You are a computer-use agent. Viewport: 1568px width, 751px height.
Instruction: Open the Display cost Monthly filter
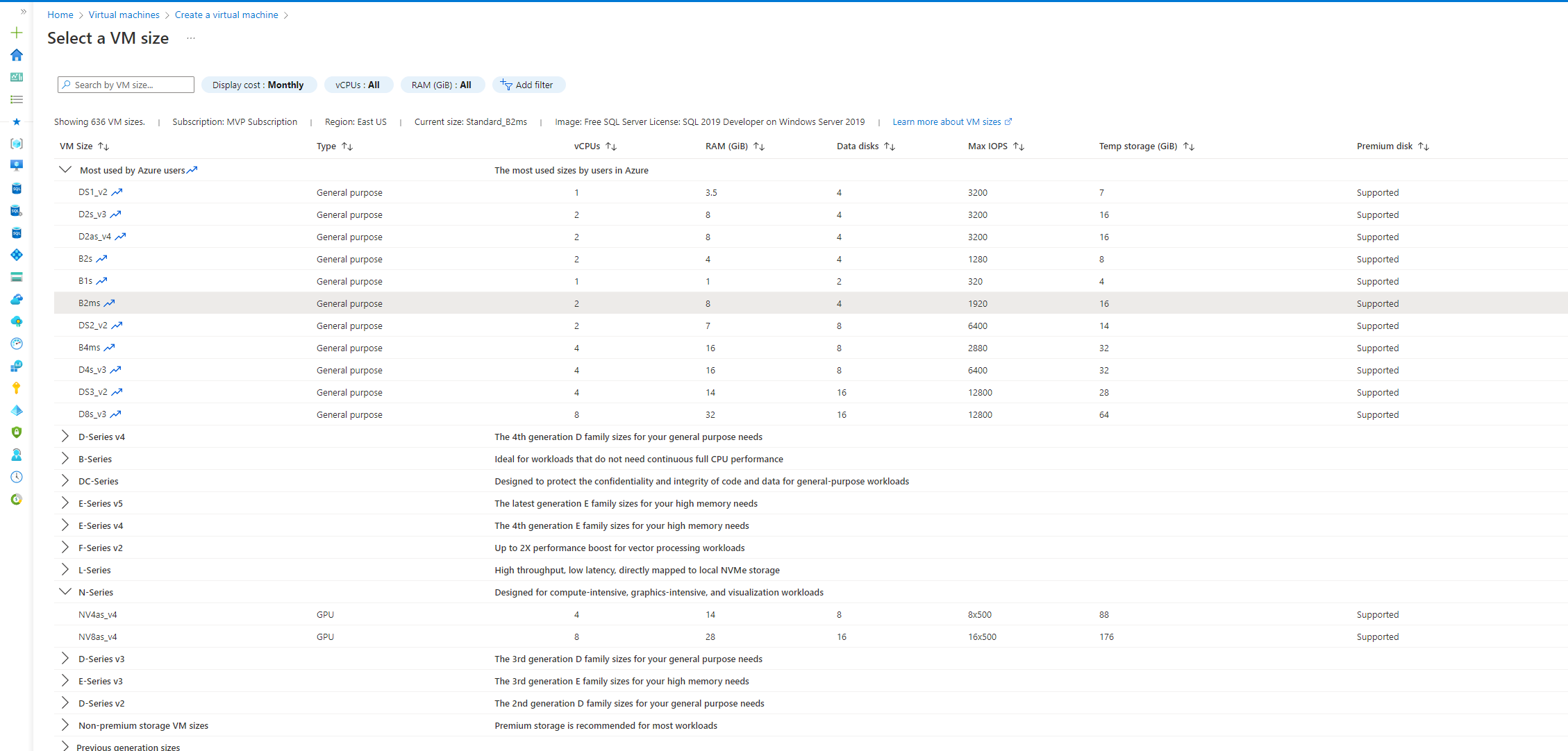tap(258, 85)
